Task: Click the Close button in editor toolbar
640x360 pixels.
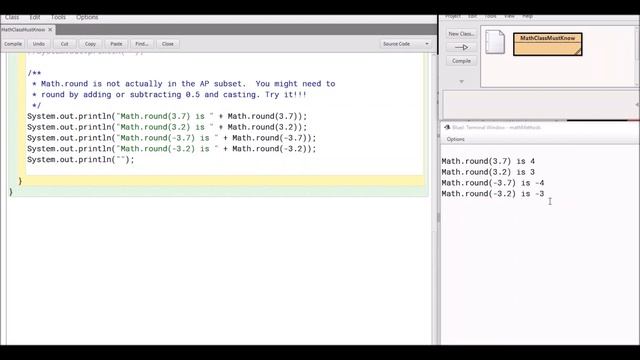Action: pyautogui.click(x=168, y=44)
